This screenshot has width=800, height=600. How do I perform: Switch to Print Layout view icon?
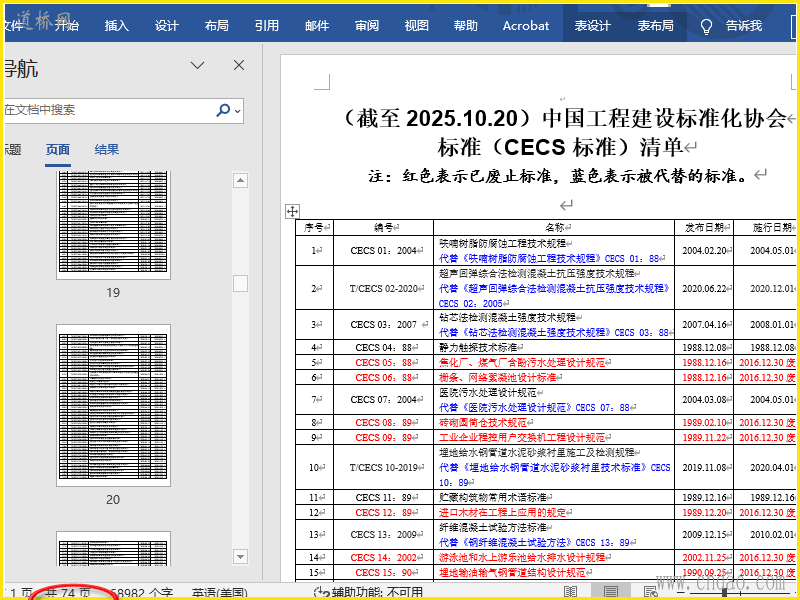(611, 592)
